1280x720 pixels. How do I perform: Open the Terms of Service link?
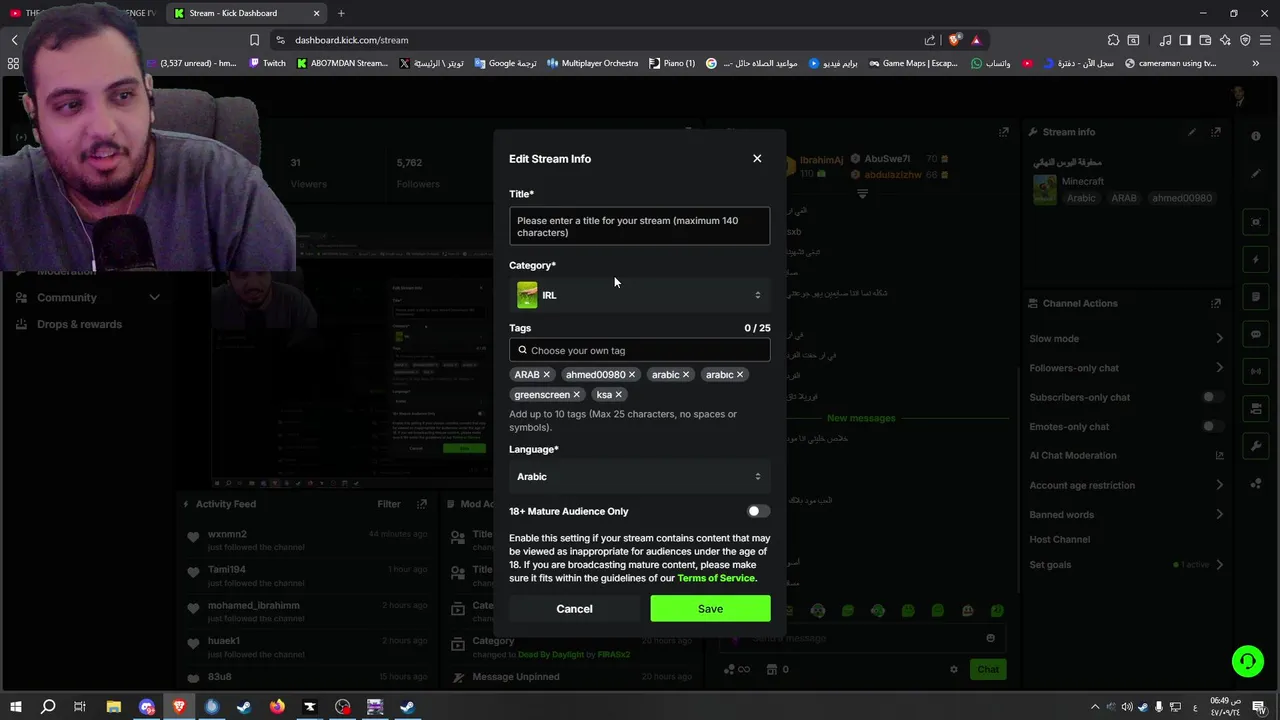click(716, 578)
